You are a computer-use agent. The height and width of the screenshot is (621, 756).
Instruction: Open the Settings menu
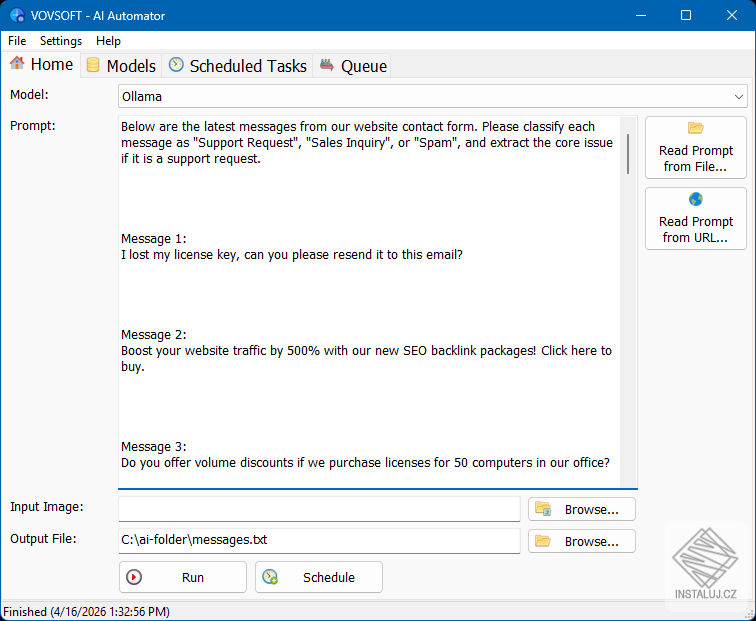(x=61, y=41)
